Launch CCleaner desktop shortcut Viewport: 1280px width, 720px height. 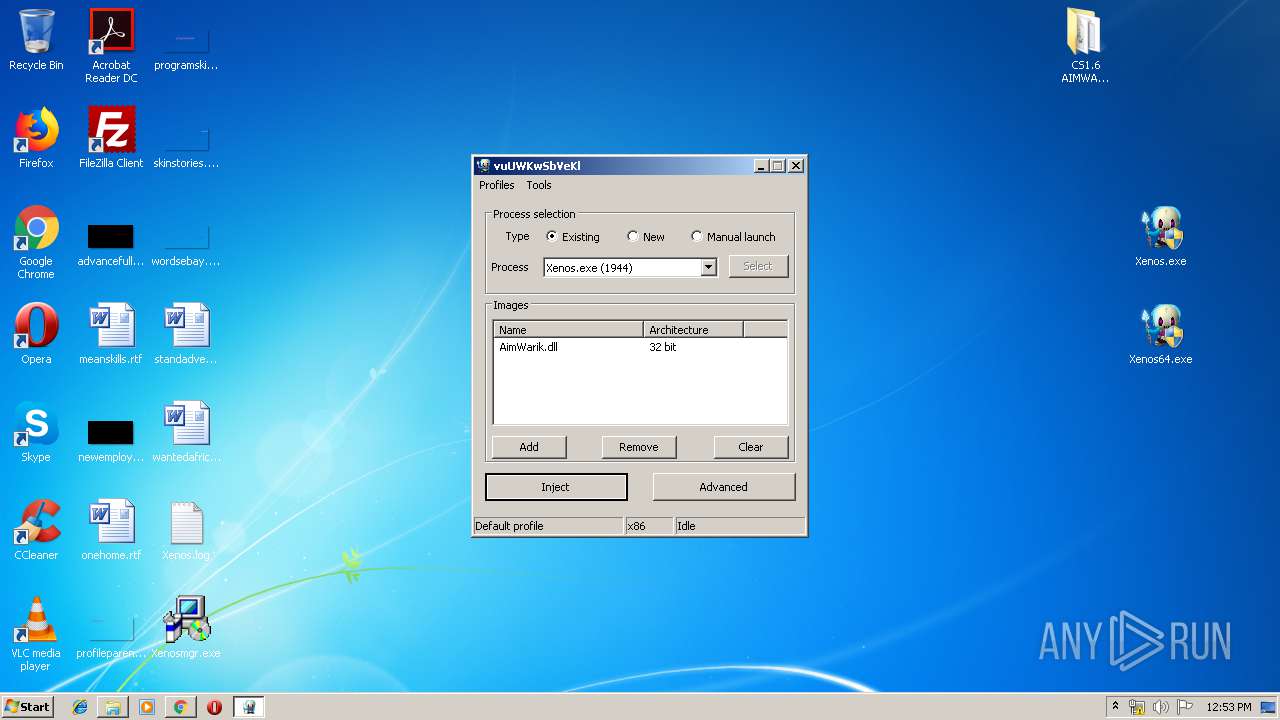click(x=36, y=530)
